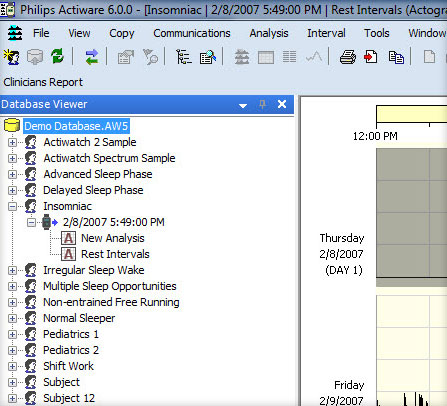
Task: Click the Friday 2/9/2007 activity plot
Action: 412,351
